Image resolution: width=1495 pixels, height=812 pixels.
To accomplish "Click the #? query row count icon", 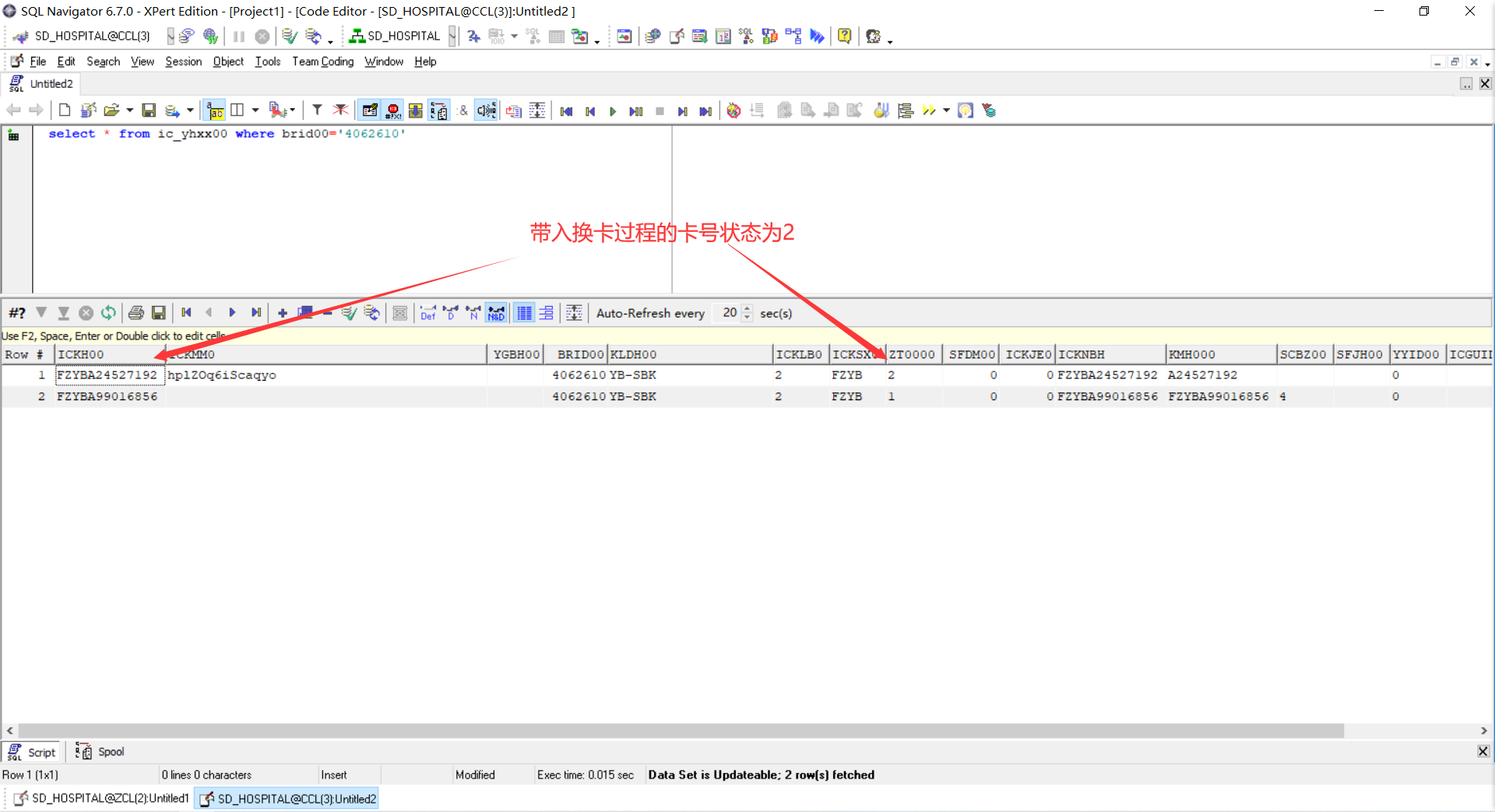I will (x=17, y=313).
